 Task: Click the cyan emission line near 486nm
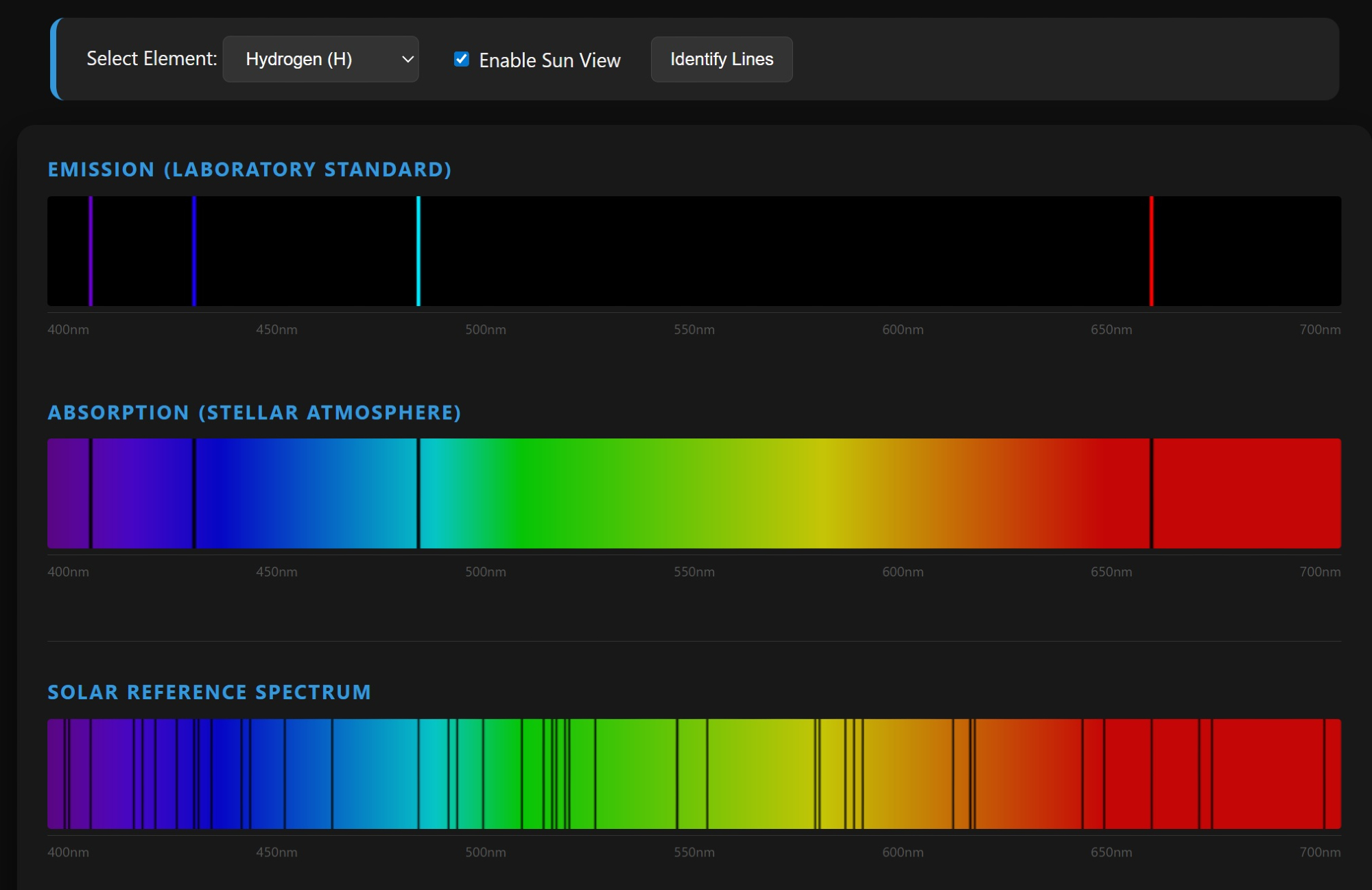coord(418,251)
